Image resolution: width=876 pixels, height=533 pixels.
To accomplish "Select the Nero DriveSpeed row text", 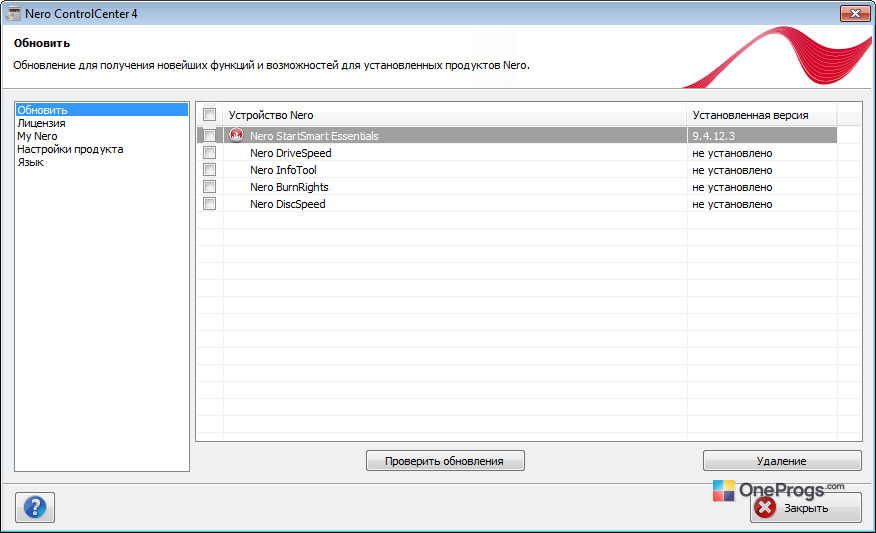I will (291, 153).
